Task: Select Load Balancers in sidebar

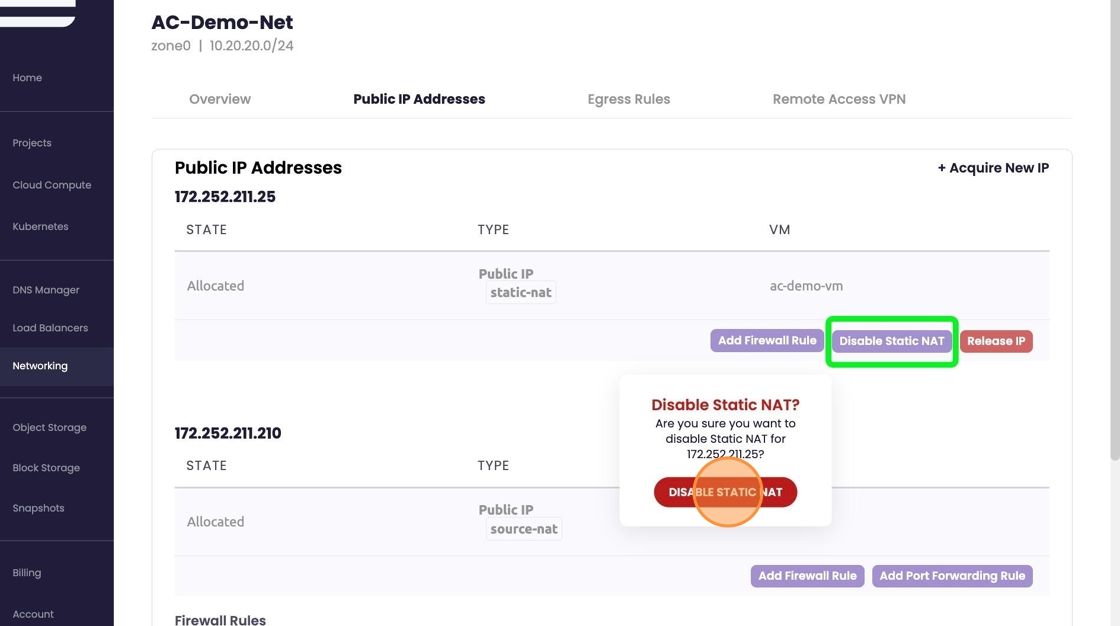Action: (x=50, y=328)
